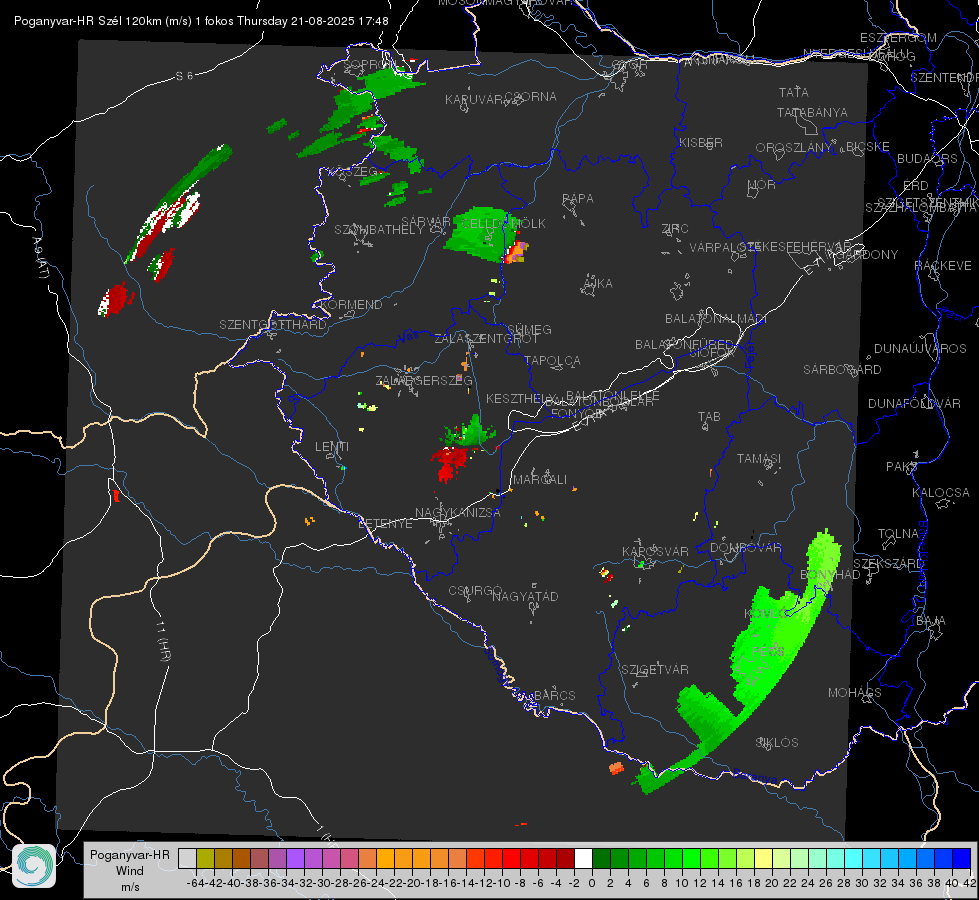Click the MARCALI city label

coord(540,480)
